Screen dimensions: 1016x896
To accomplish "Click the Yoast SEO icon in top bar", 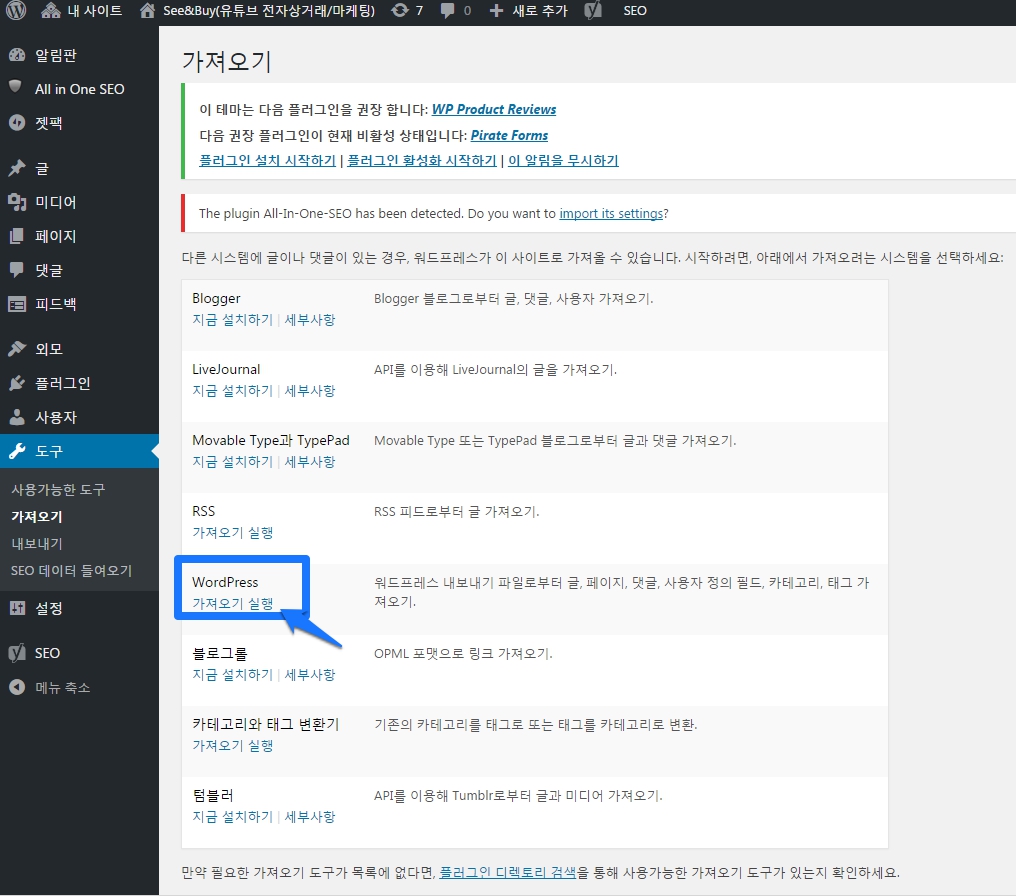I will pos(594,11).
